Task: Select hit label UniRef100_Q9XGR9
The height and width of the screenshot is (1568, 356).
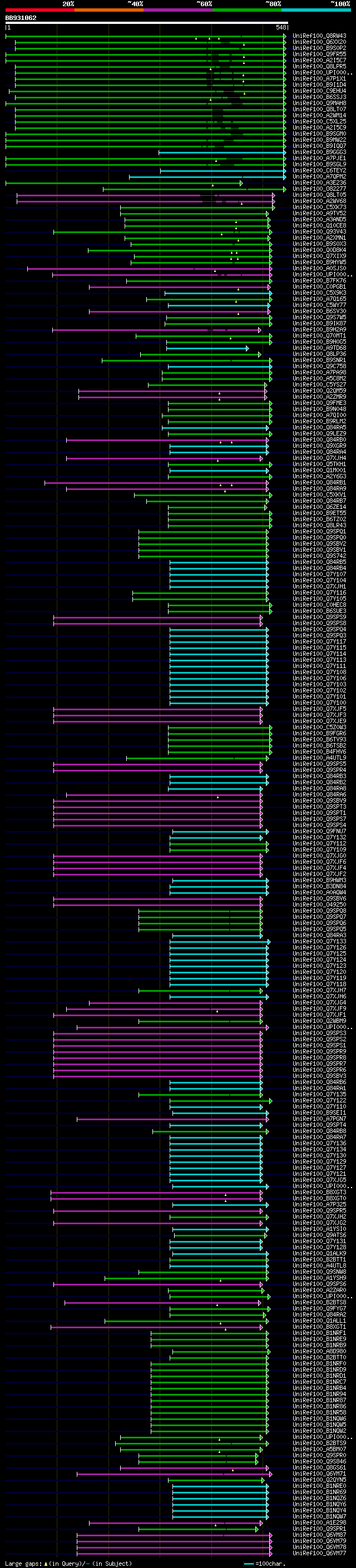Action: (319, 446)
